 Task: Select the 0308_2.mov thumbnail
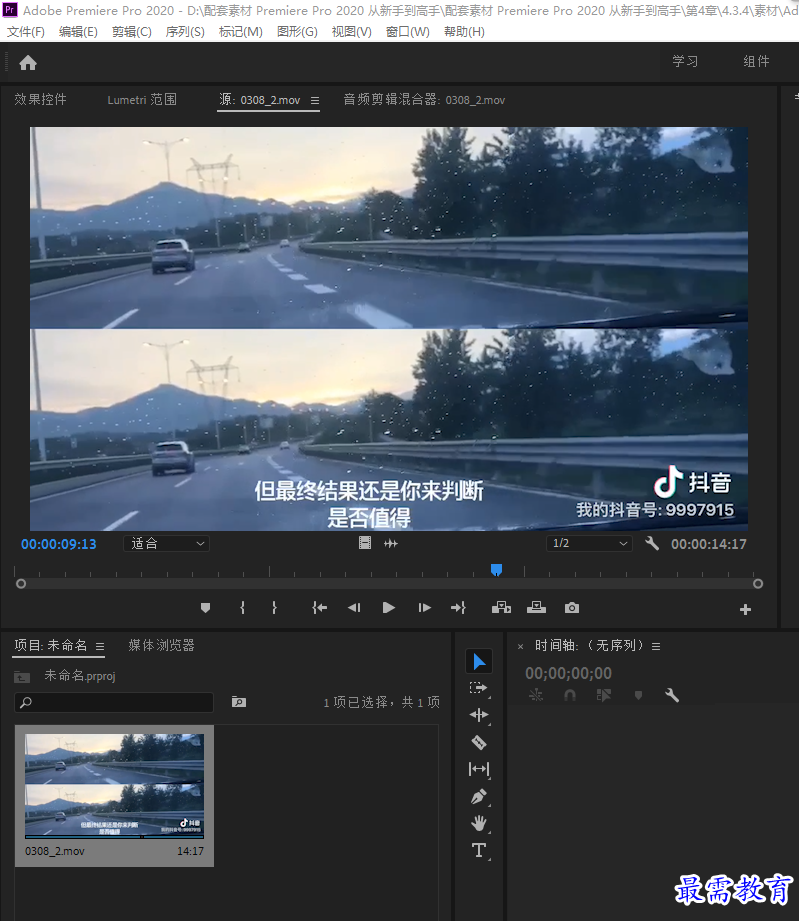click(115, 785)
